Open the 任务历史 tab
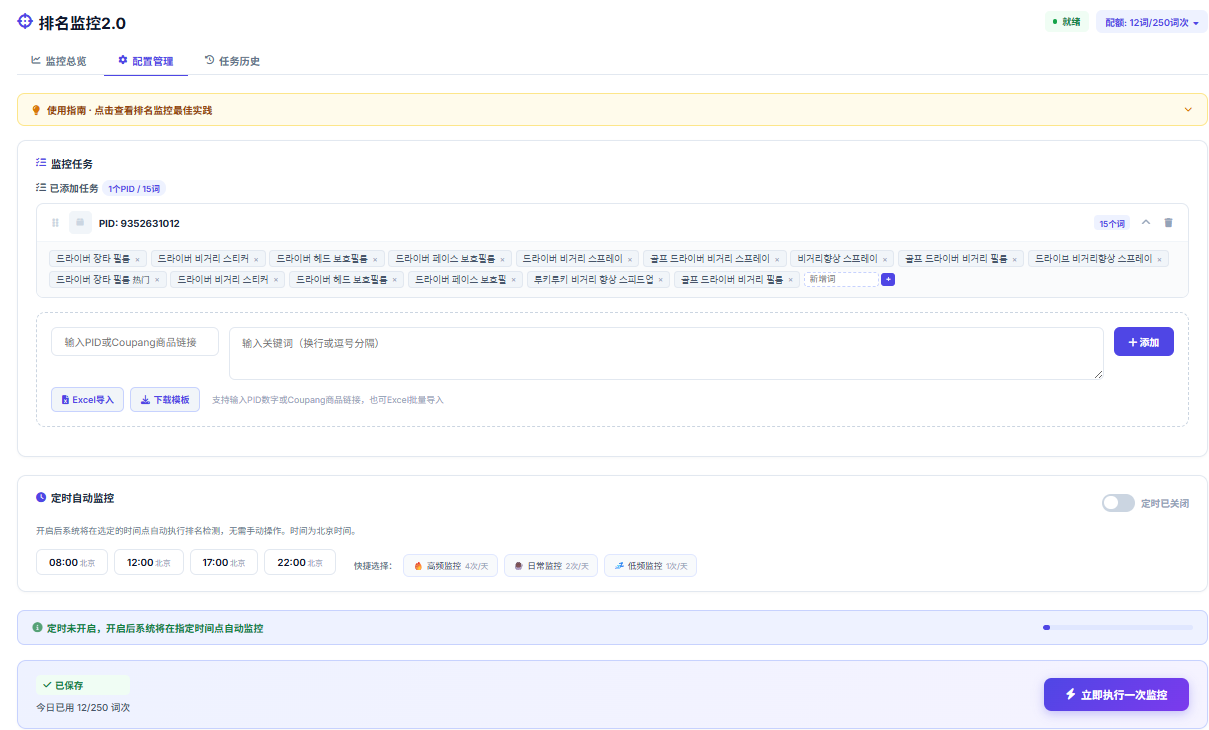The height and width of the screenshot is (730, 1209). coord(232,61)
